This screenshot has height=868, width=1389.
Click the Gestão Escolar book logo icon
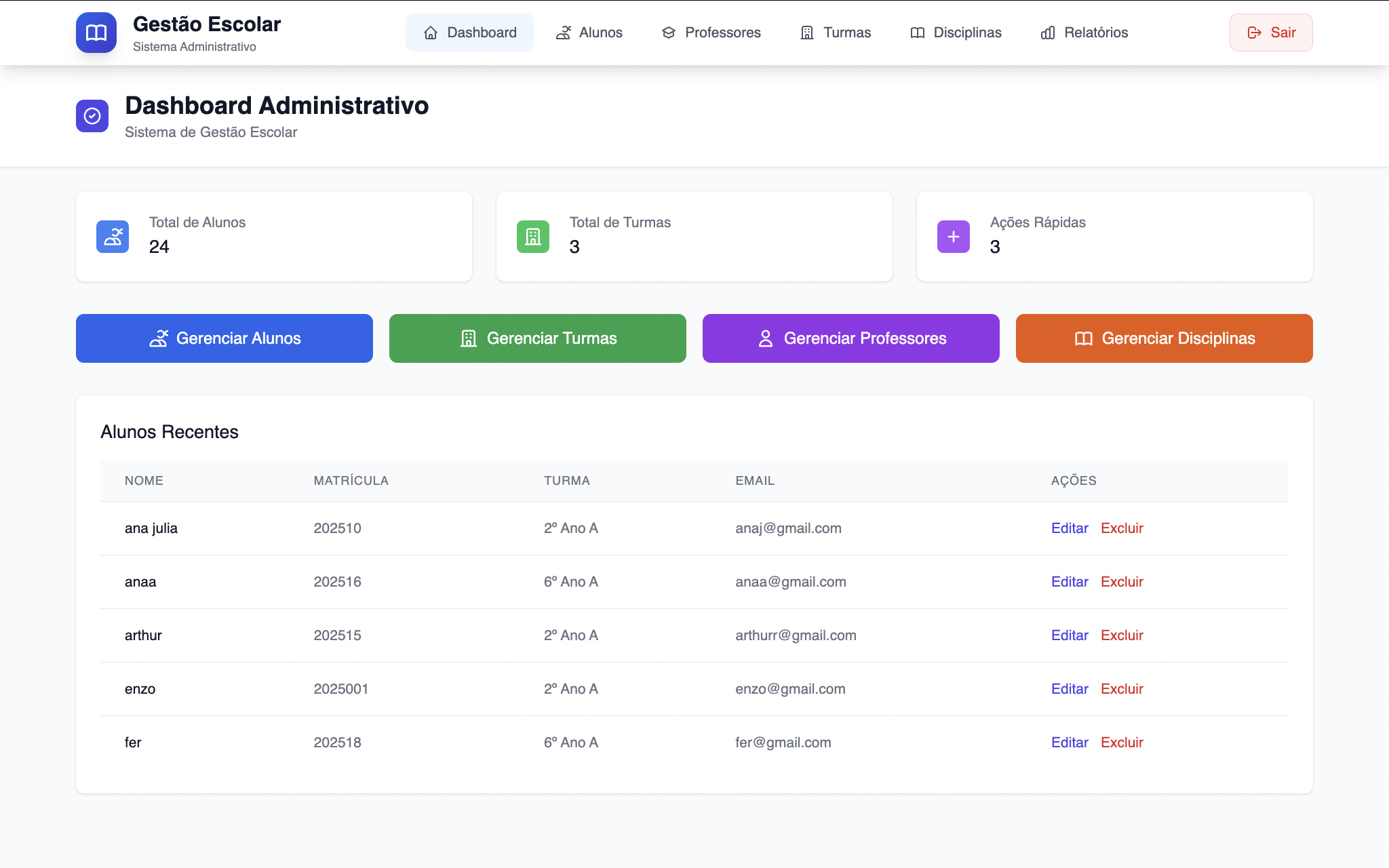coord(96,33)
